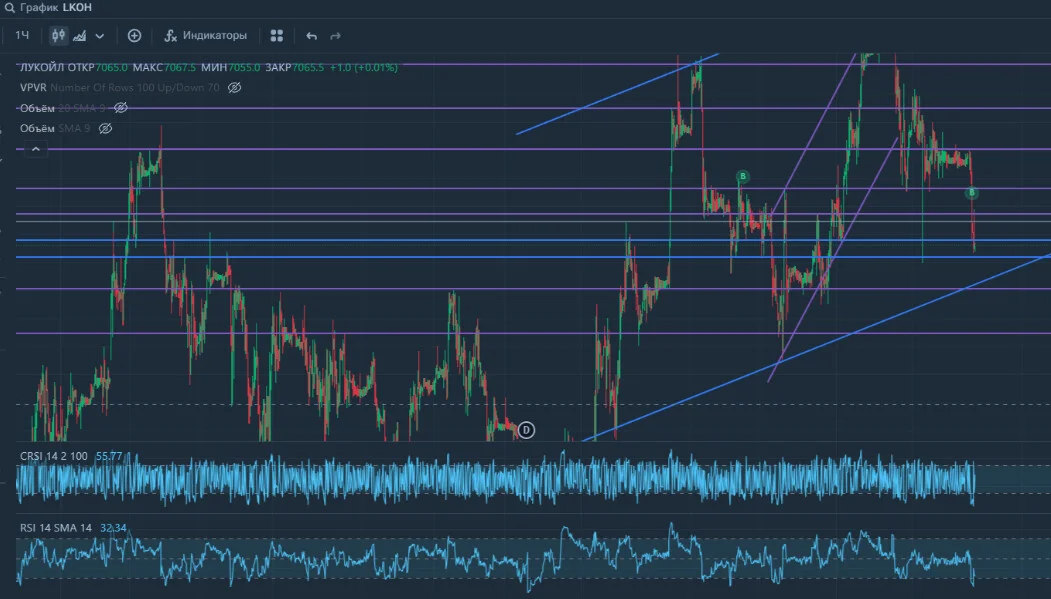Select the Объём SMA 9 legend label
Screen dimensions: 1051x599
point(55,129)
